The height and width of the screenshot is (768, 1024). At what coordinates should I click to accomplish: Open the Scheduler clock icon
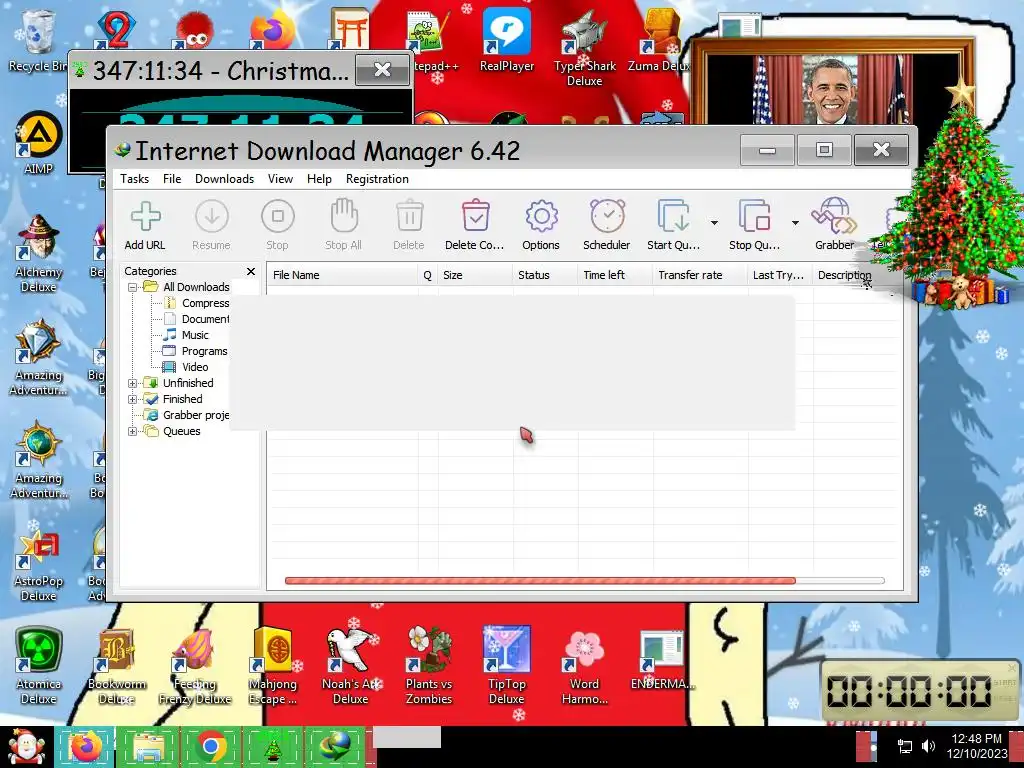click(x=607, y=216)
